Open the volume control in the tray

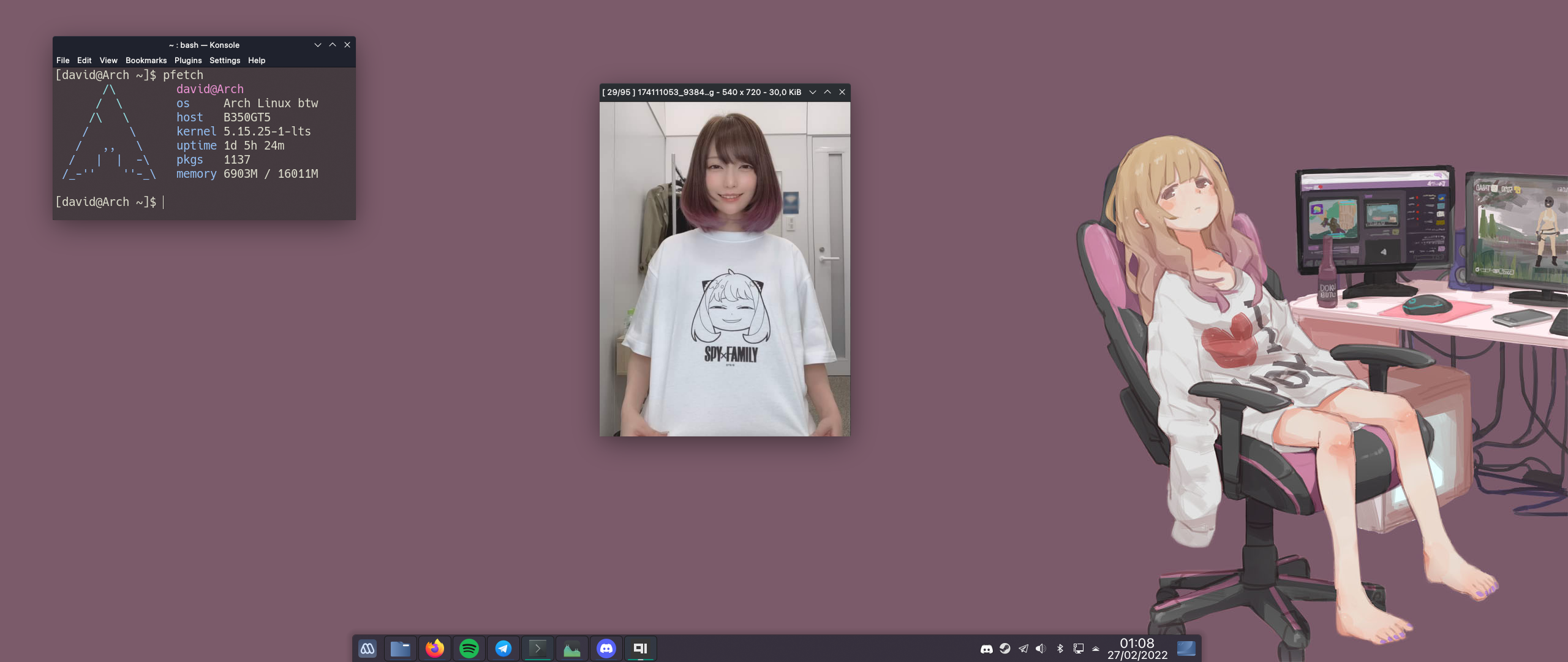point(1041,649)
